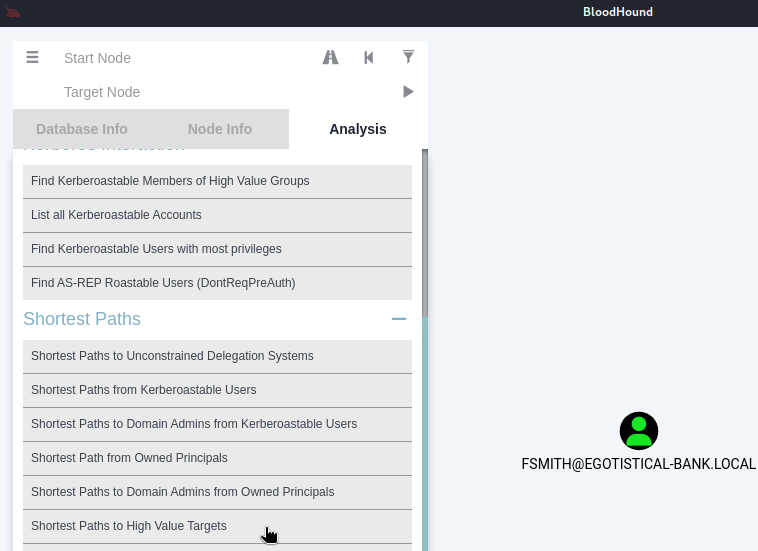Run Shortest Paths to High Value Targets

point(218,526)
